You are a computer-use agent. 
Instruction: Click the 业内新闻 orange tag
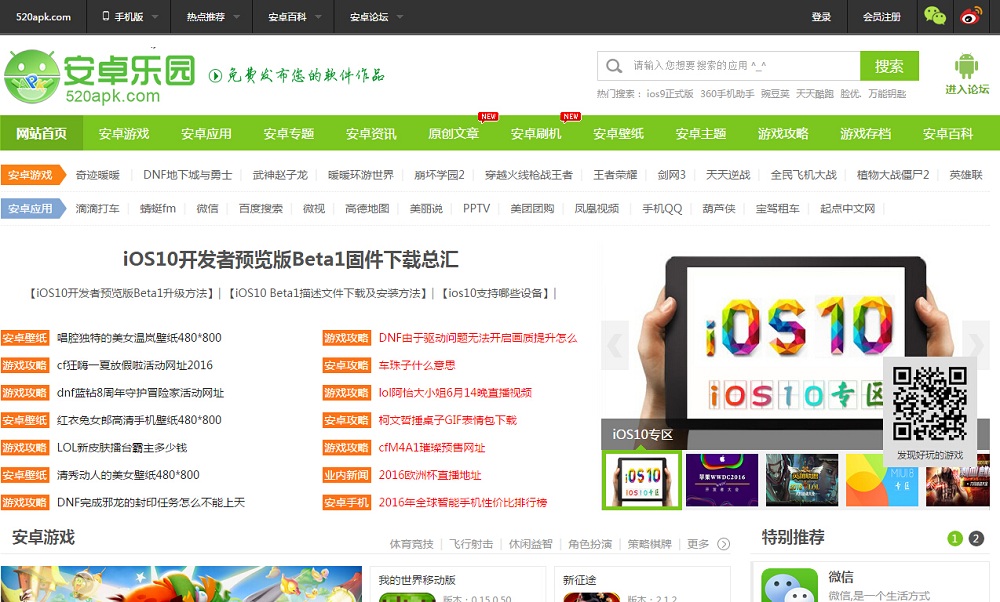tap(346, 475)
